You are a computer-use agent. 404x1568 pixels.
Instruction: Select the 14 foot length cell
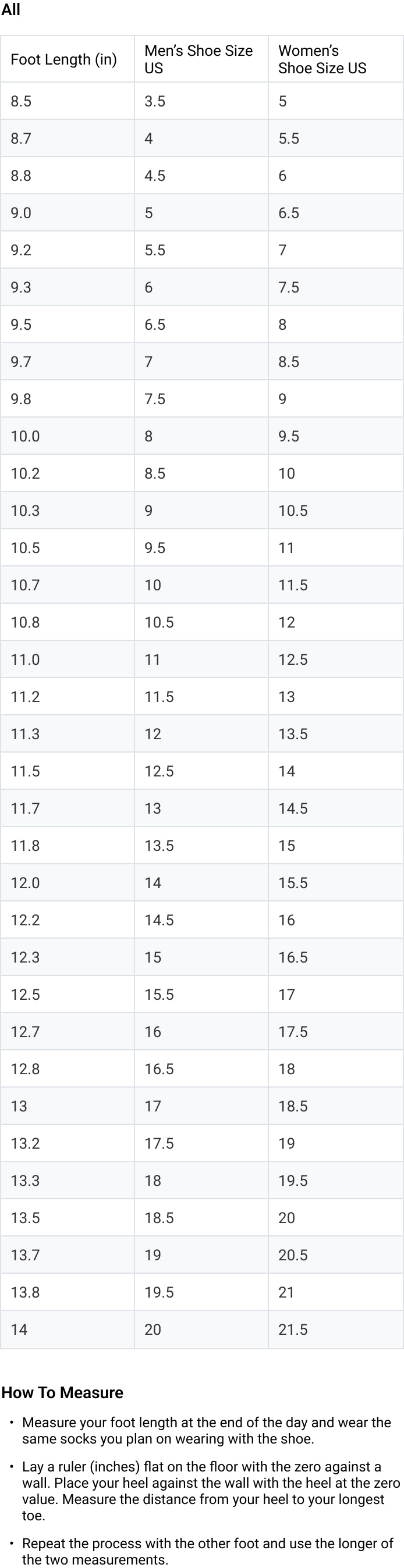pyautogui.click(x=67, y=1330)
